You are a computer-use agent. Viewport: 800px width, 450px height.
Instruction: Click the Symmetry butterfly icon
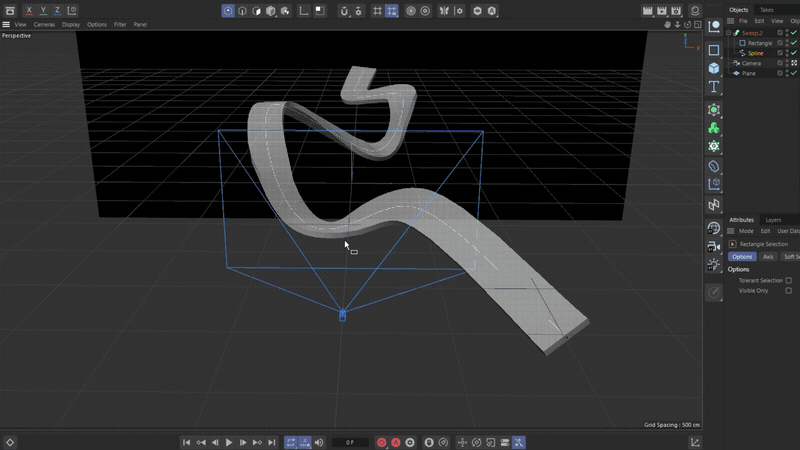[x=444, y=11]
